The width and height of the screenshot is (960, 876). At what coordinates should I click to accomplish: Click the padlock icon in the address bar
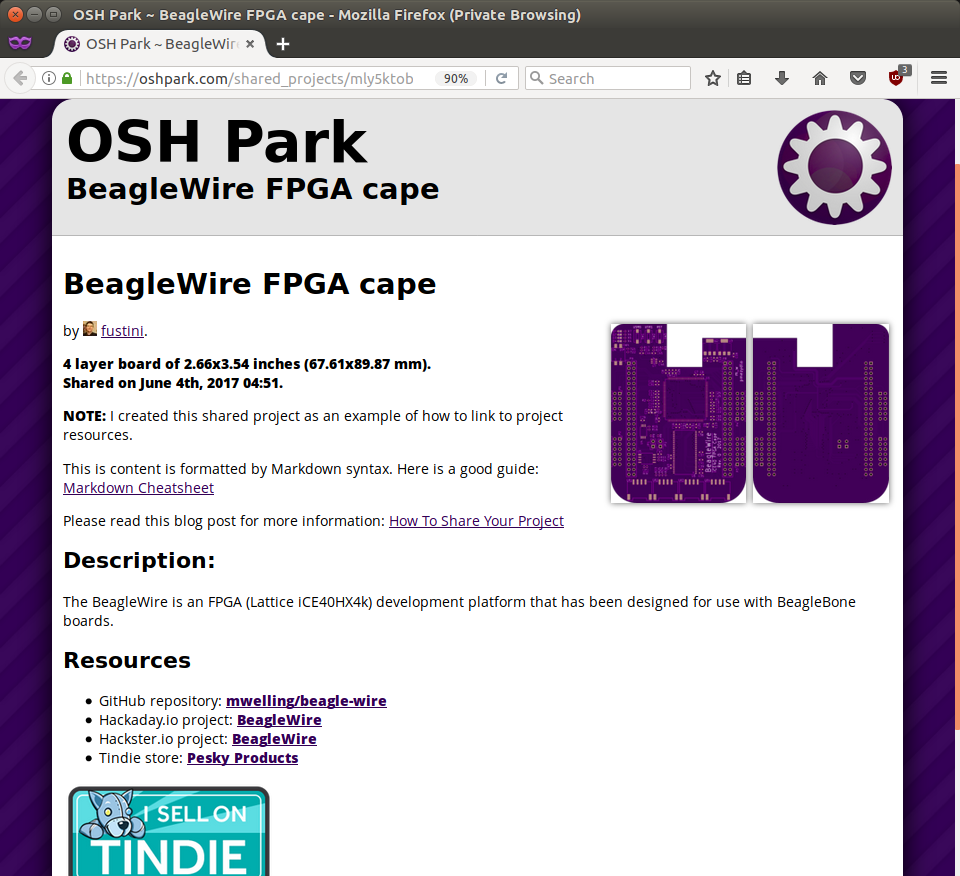click(x=66, y=77)
